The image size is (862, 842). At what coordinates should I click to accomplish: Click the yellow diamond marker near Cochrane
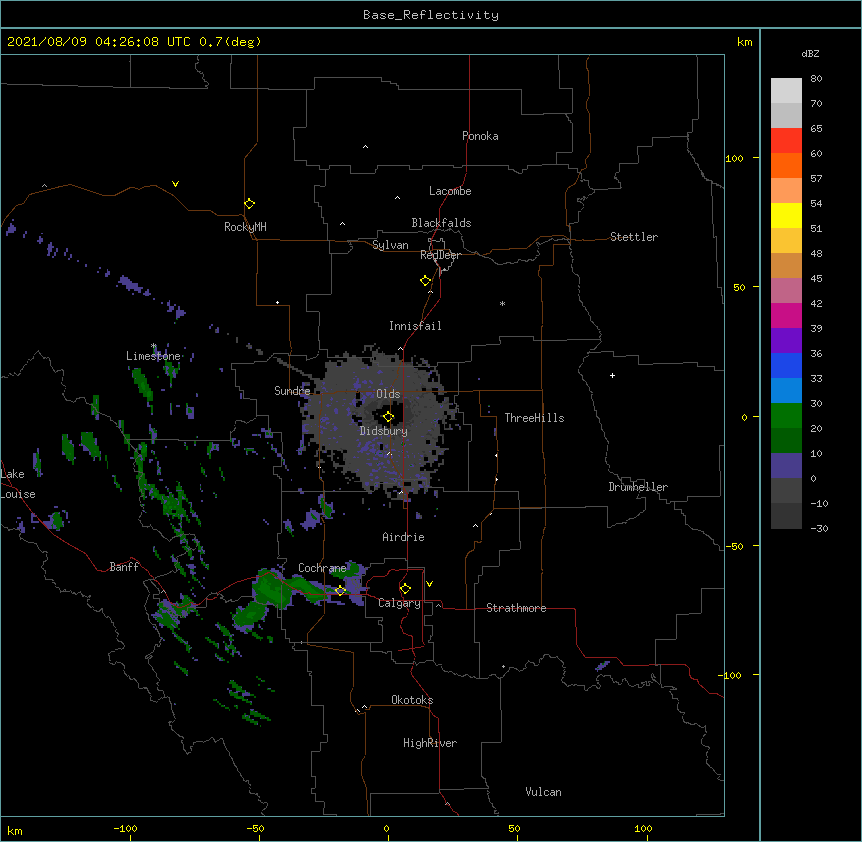click(x=340, y=591)
